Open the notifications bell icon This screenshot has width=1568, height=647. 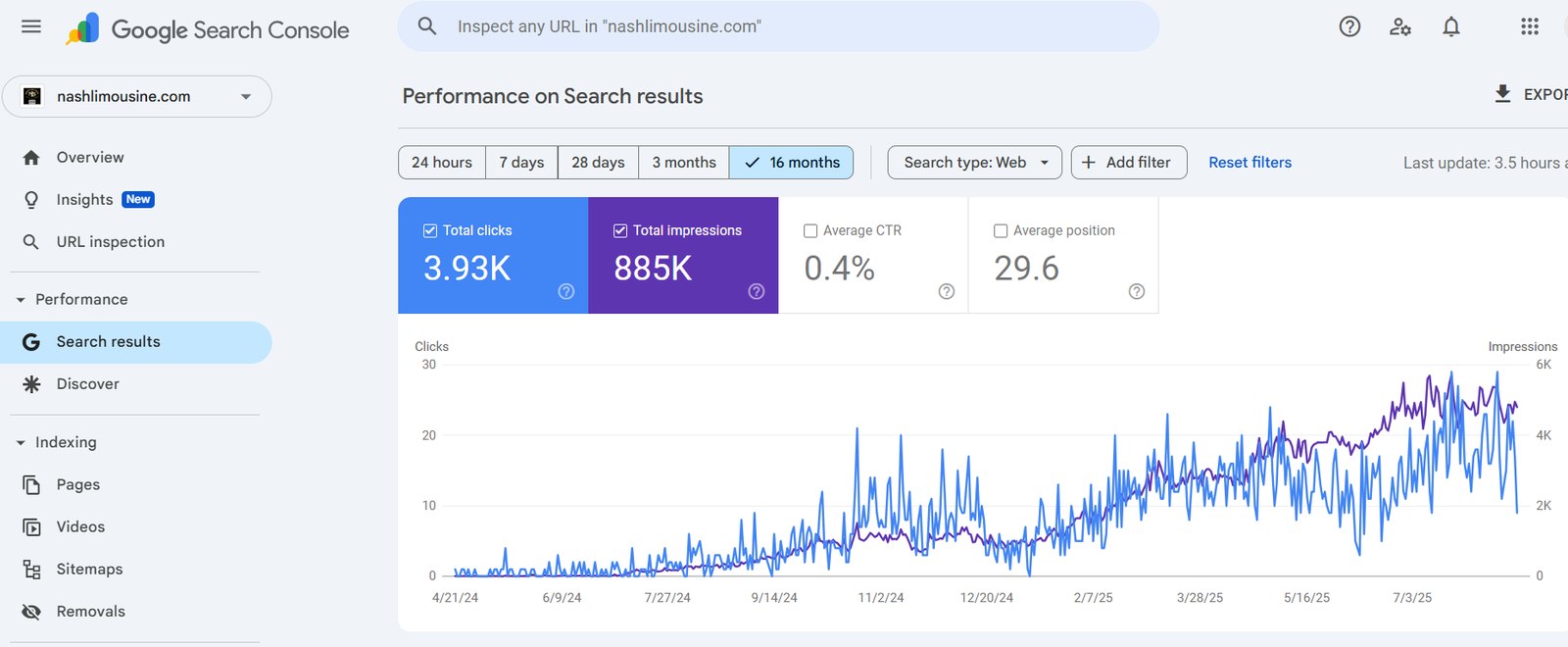(1451, 26)
